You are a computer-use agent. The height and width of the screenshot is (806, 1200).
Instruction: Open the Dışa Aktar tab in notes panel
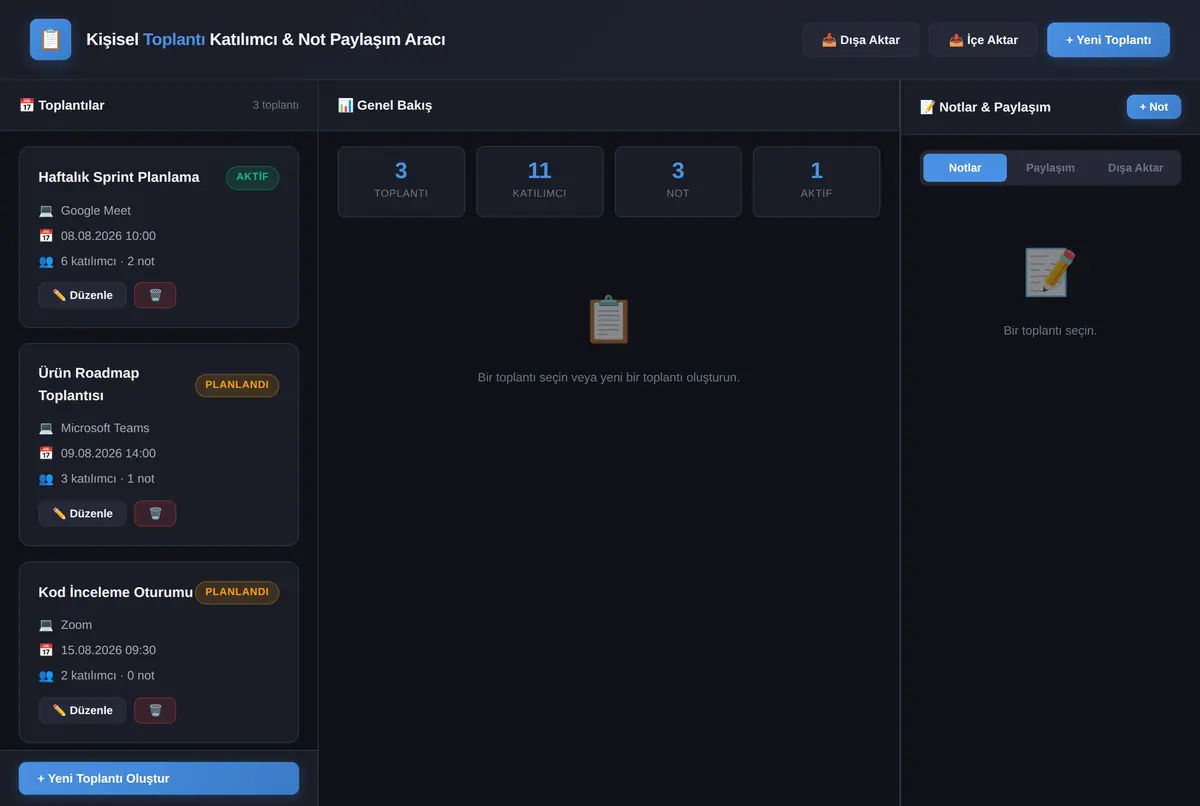point(1135,168)
